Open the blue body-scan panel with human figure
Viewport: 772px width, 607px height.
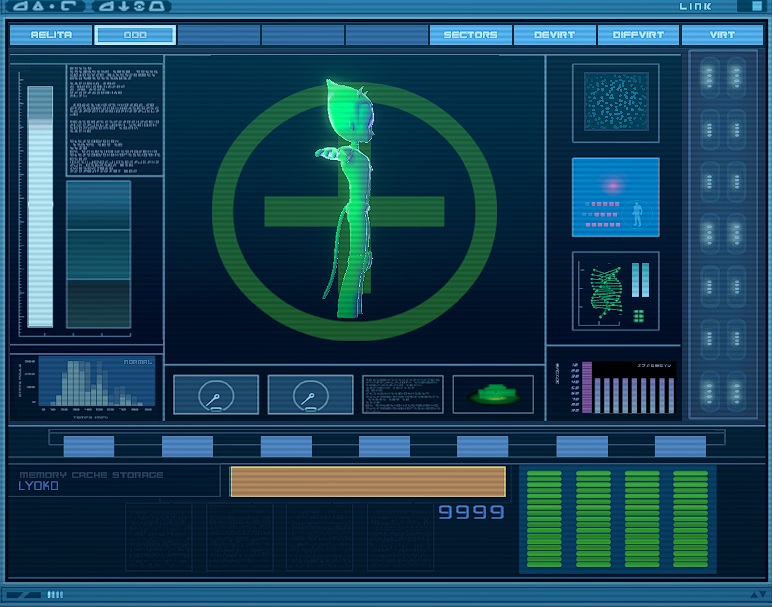click(x=615, y=197)
